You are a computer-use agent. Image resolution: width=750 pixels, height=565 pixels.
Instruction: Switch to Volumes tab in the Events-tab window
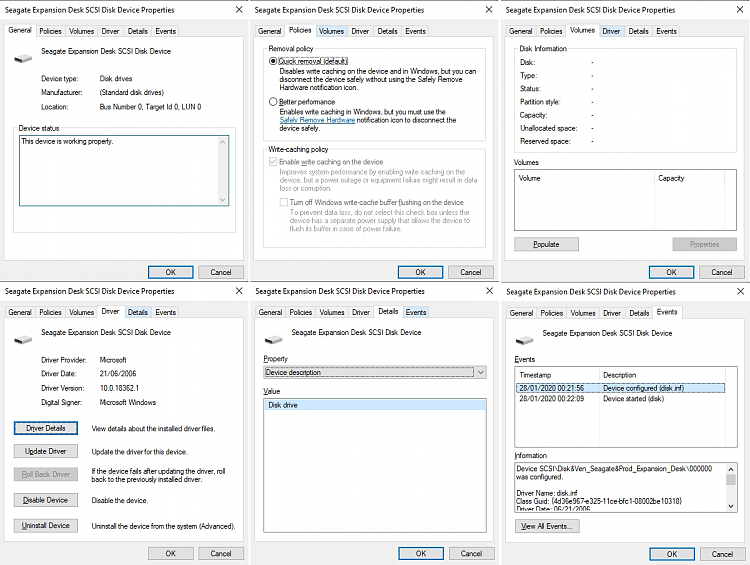[583, 313]
